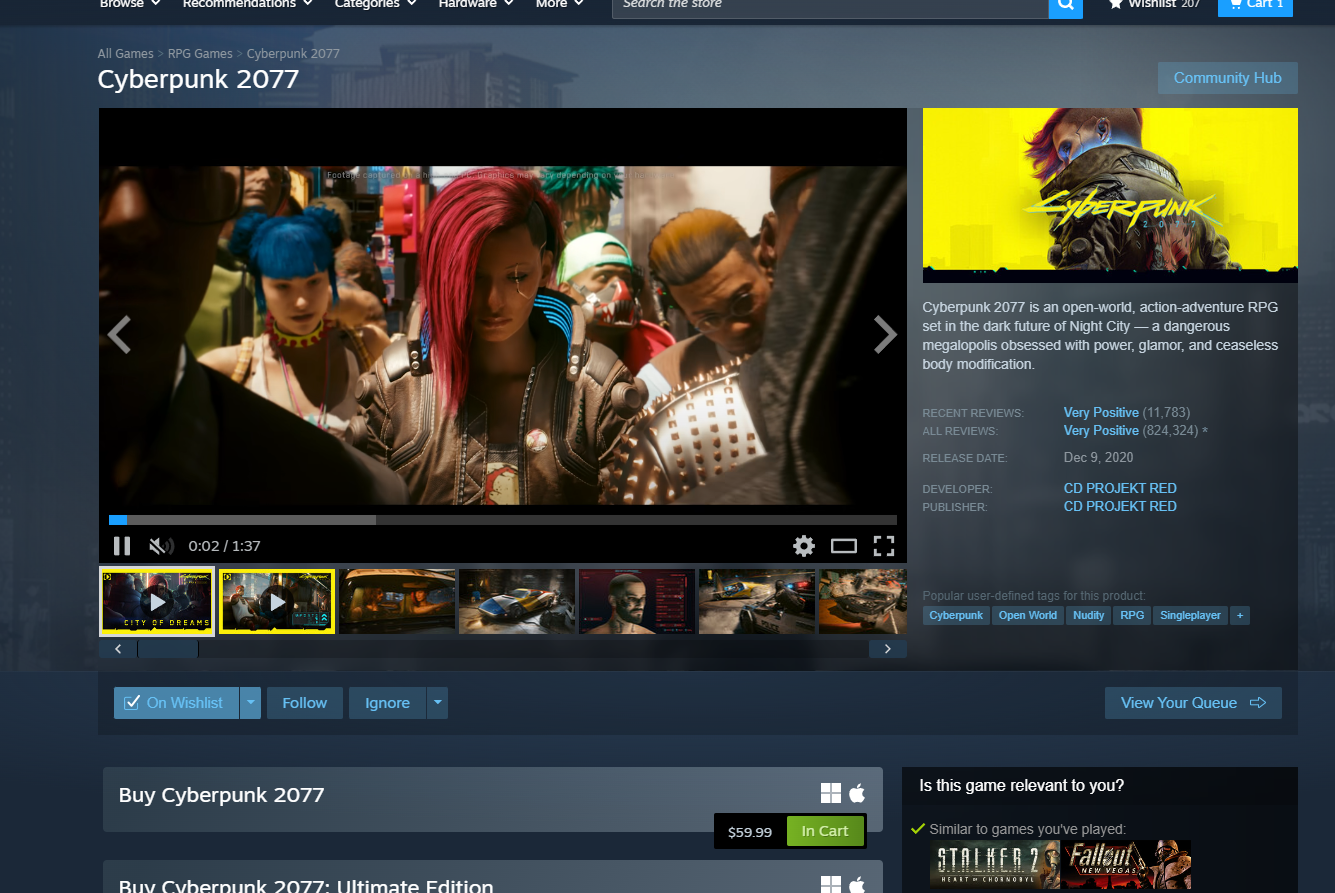Enter fullscreen video mode
The width and height of the screenshot is (1335, 893).
pyautogui.click(x=883, y=546)
